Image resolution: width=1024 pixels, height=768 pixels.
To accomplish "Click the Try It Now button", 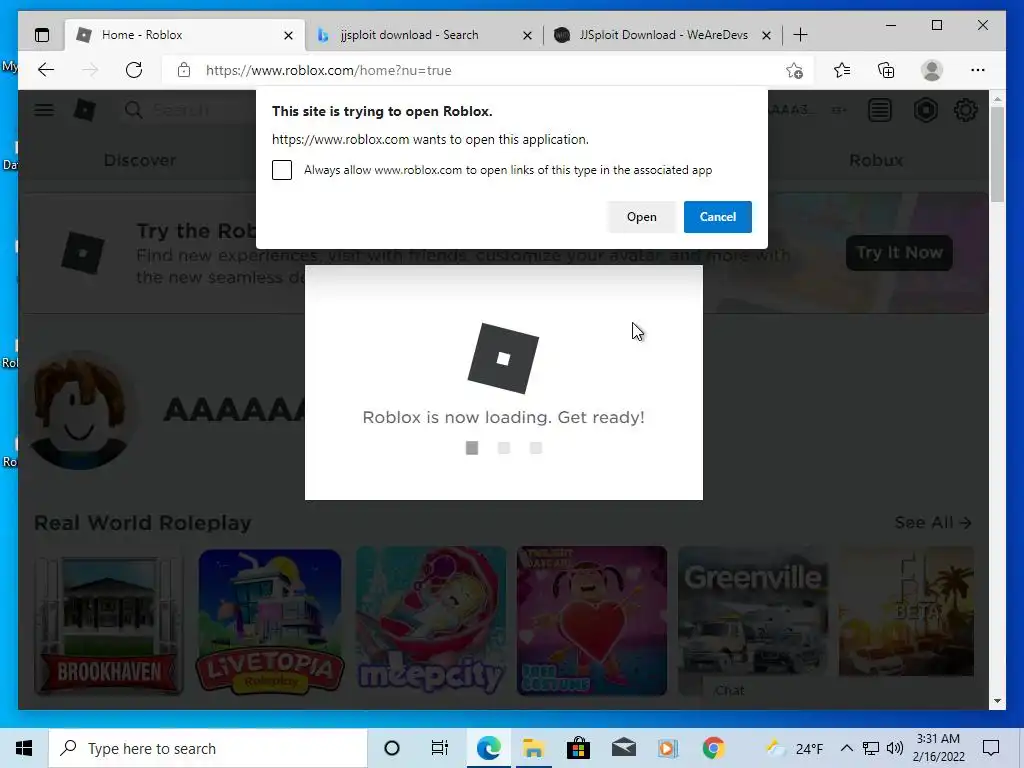I will click(899, 253).
